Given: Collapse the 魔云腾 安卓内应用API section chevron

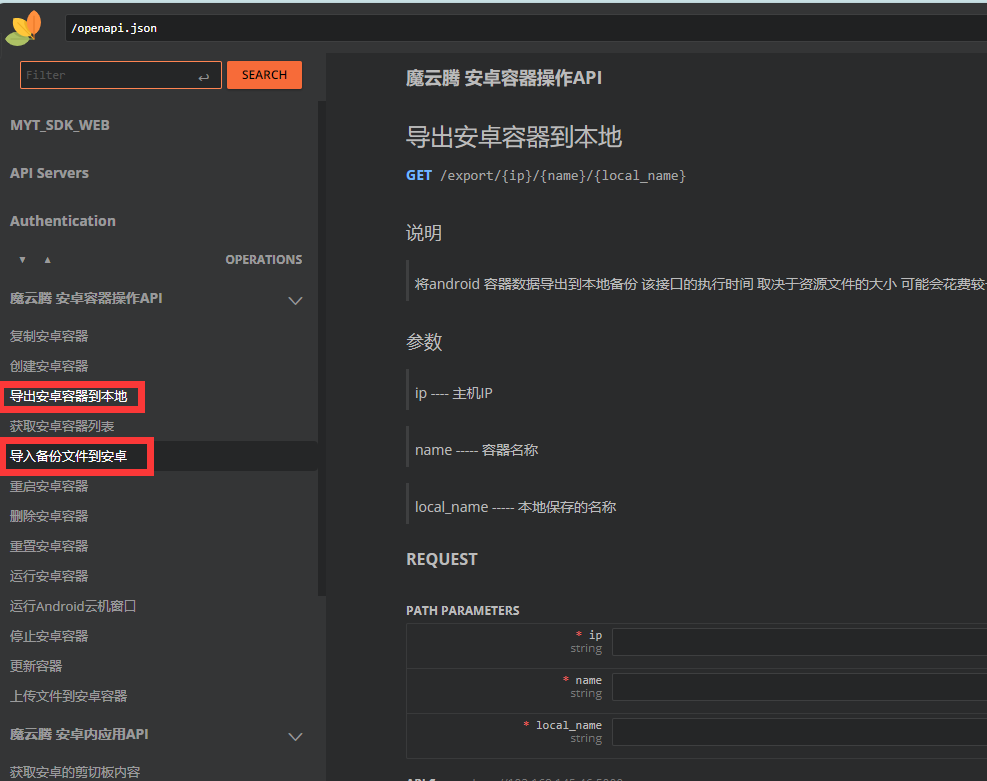Looking at the screenshot, I should tap(295, 736).
